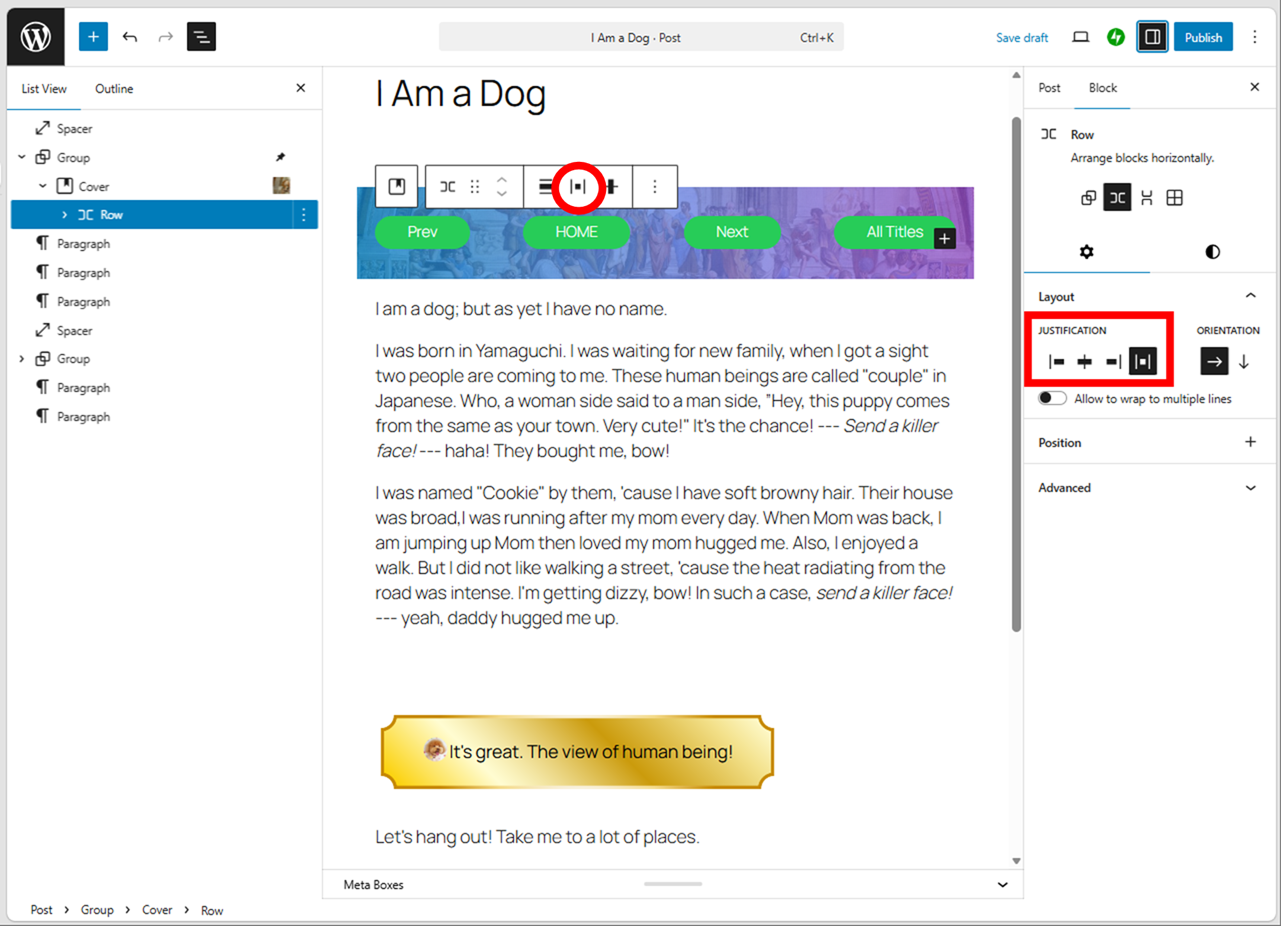Click the Publish button
Viewport: 1281px width, 926px height.
[1203, 37]
